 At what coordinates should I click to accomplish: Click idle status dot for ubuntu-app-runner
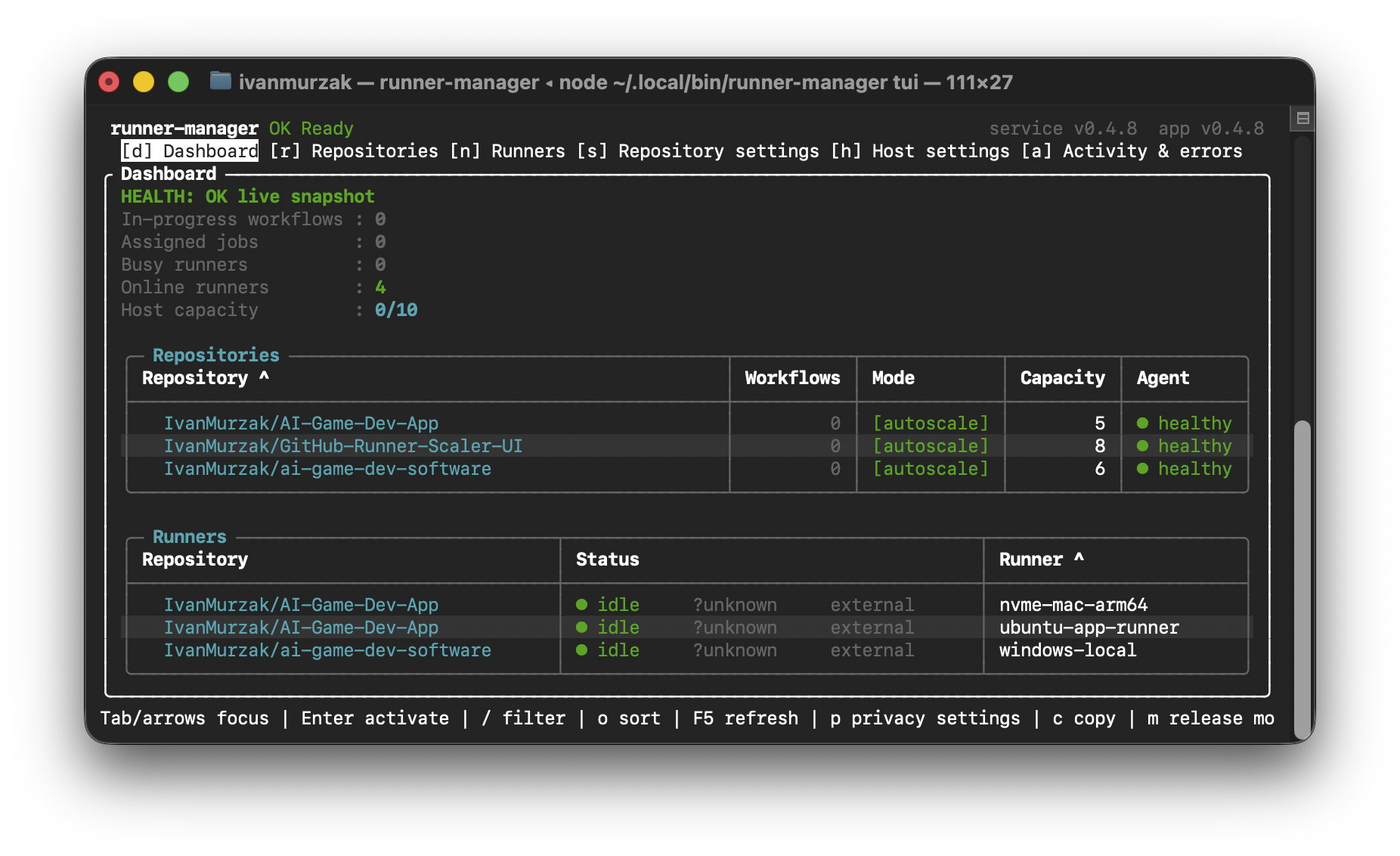pos(581,627)
